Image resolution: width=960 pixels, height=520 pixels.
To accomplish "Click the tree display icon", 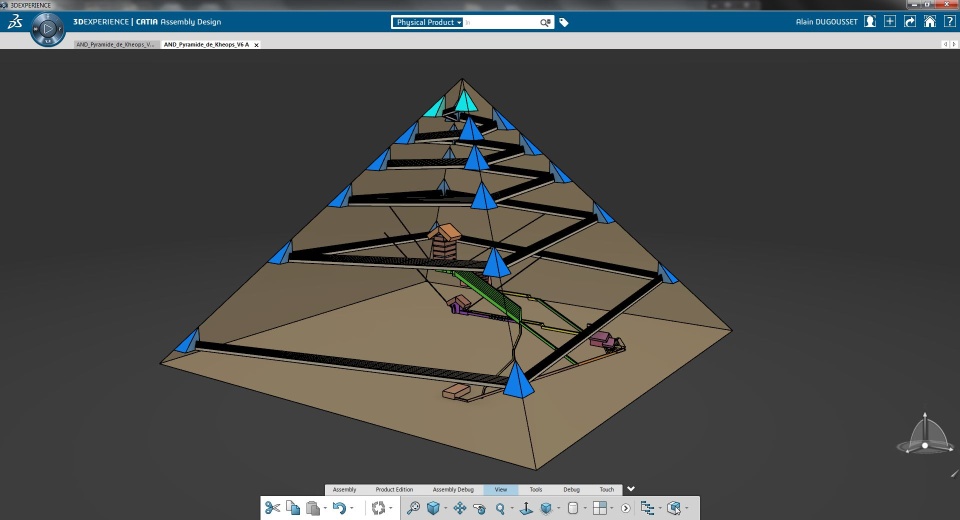I will click(647, 508).
